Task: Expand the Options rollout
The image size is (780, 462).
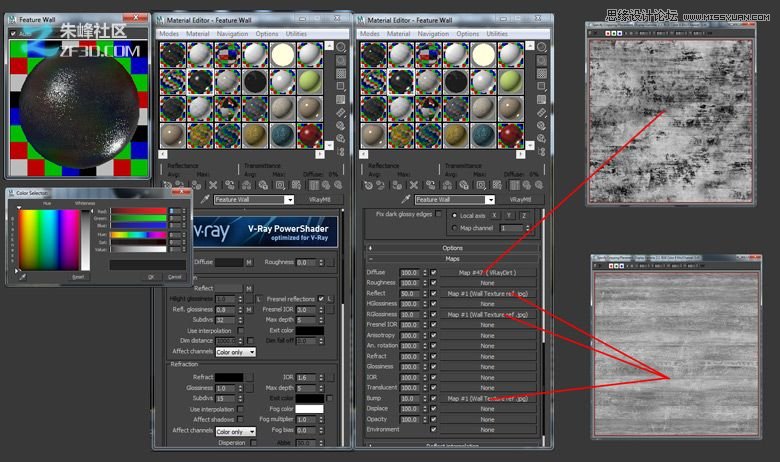Action: click(453, 248)
